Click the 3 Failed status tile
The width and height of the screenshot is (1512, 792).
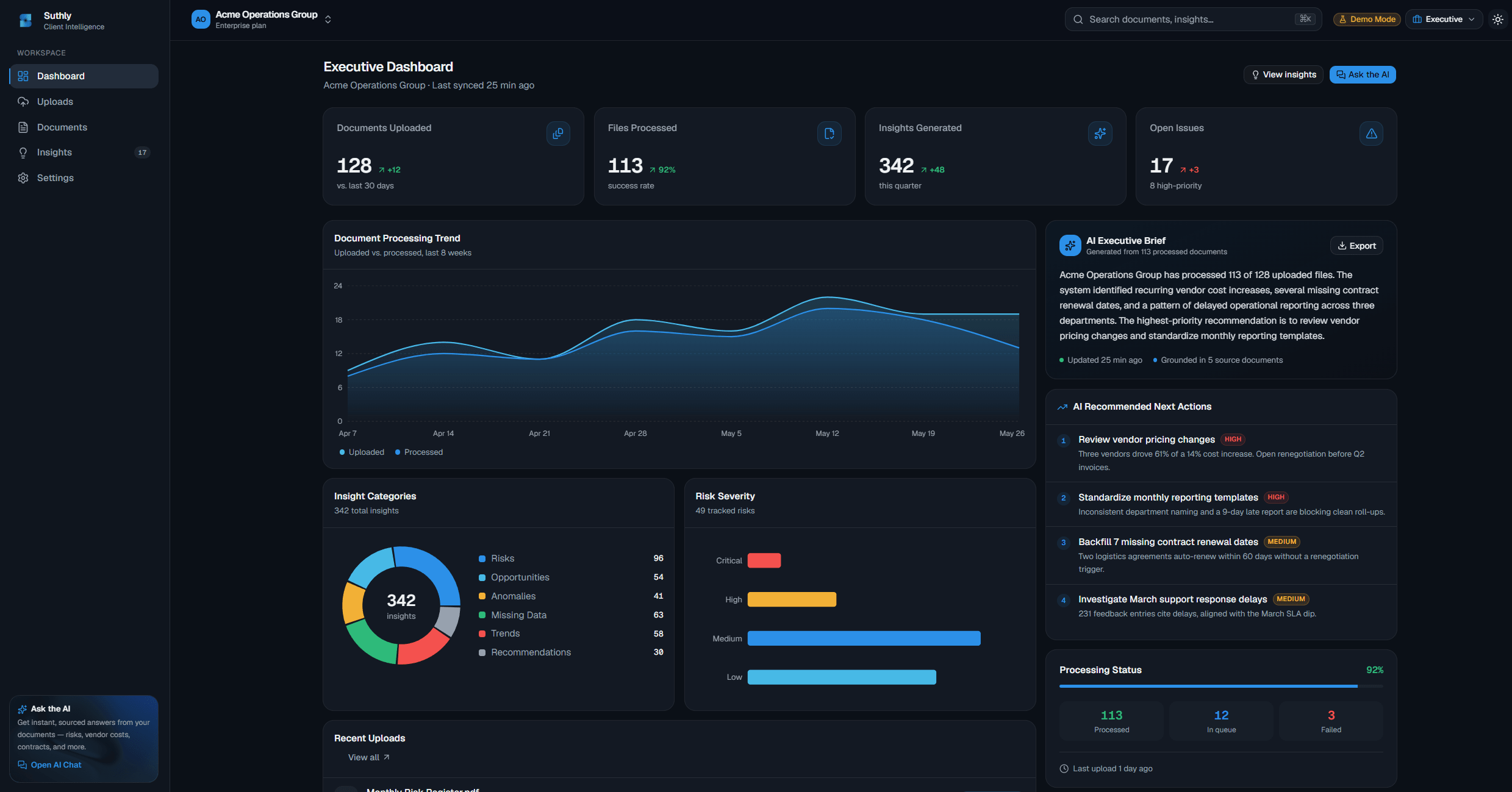point(1331,721)
